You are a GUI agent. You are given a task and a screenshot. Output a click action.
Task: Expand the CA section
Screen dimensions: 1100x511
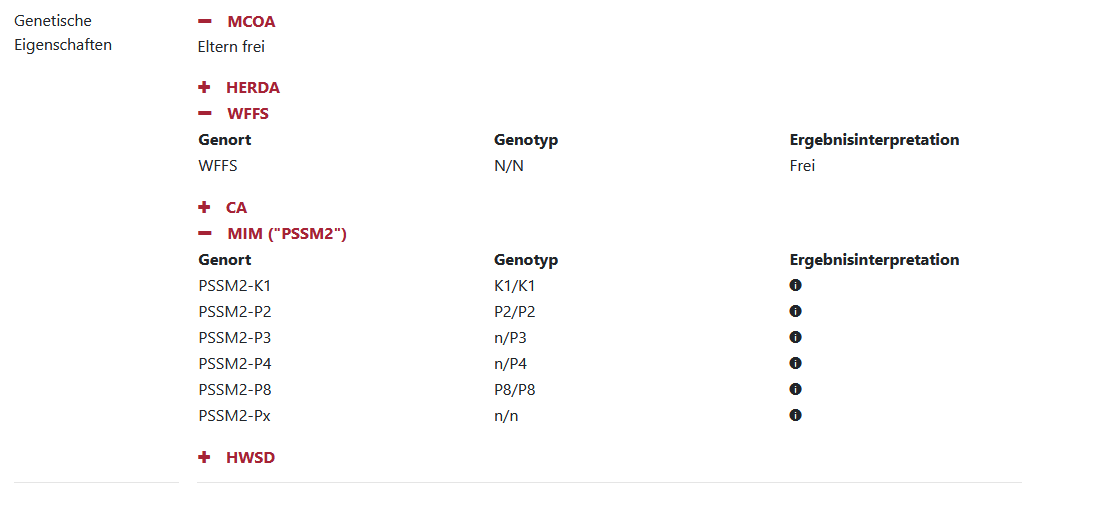(x=236, y=208)
